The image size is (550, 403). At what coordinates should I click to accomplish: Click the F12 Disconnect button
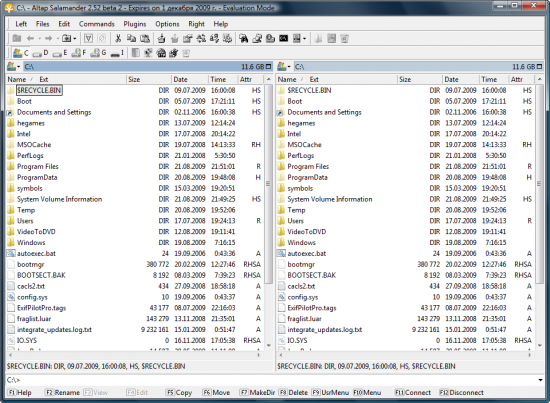pyautogui.click(x=461, y=392)
